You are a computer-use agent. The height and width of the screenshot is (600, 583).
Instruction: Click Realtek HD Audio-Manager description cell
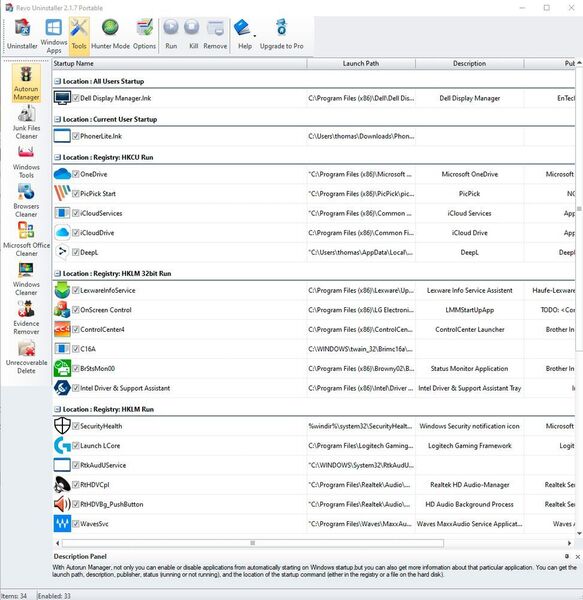469,485
